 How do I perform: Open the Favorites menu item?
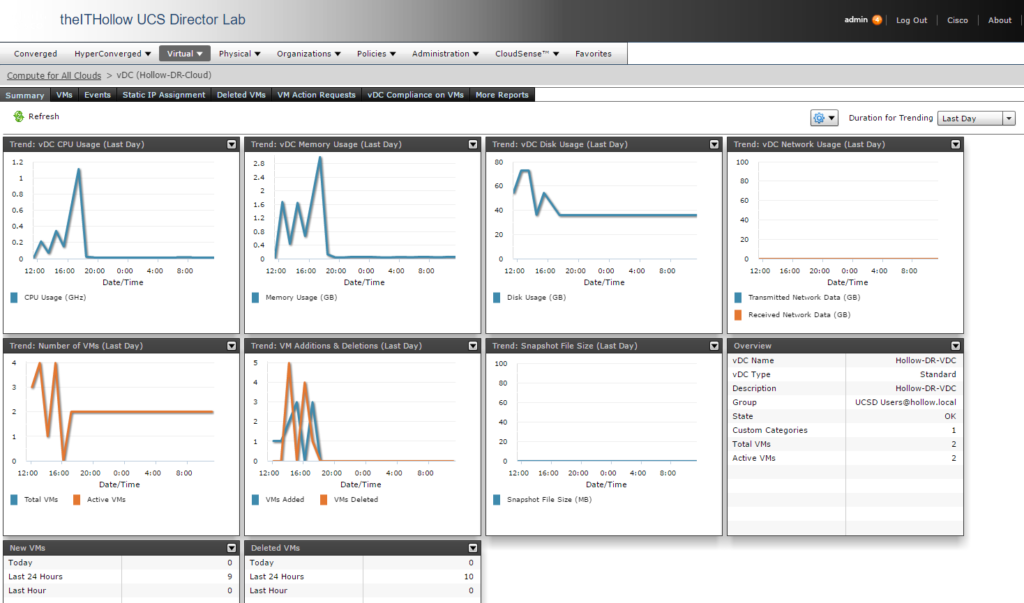point(593,54)
